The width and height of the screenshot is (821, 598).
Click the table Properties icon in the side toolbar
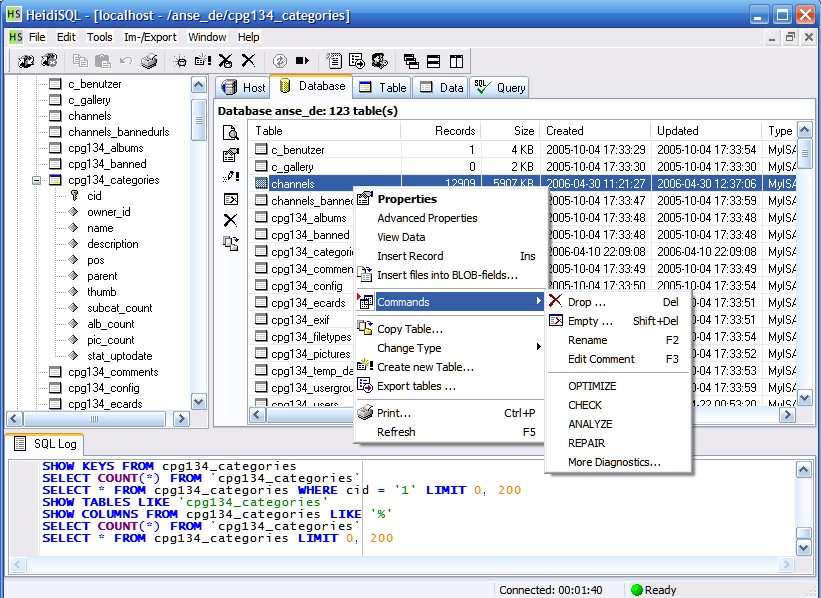coord(230,155)
